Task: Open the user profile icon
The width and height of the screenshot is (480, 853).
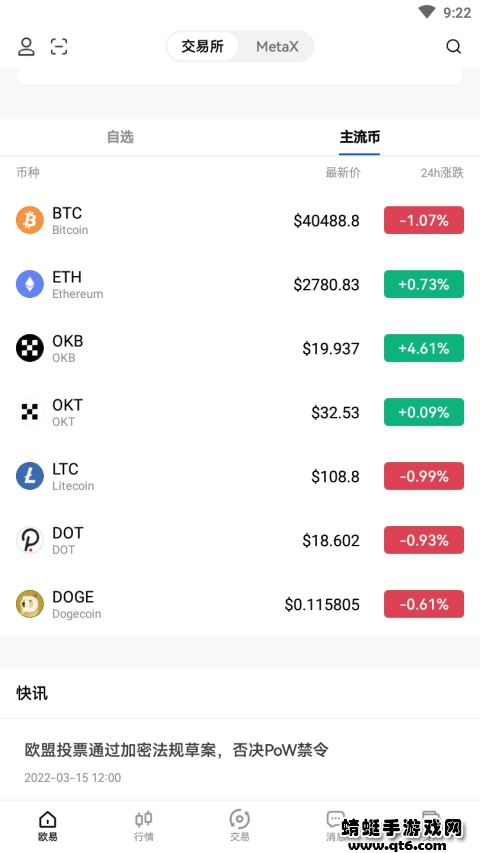Action: tap(26, 47)
